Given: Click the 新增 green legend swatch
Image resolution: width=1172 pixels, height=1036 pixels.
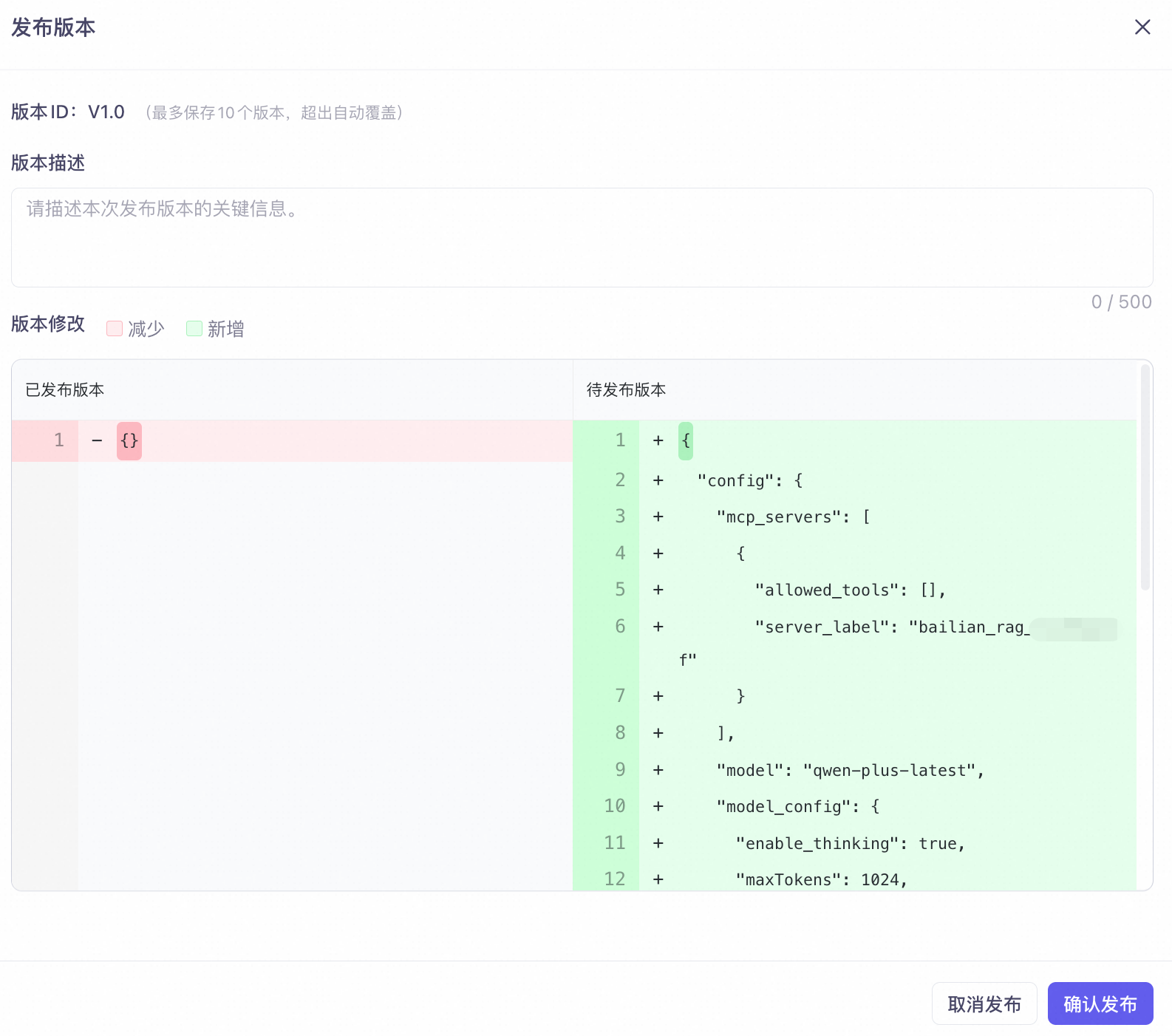Looking at the screenshot, I should pos(194,329).
